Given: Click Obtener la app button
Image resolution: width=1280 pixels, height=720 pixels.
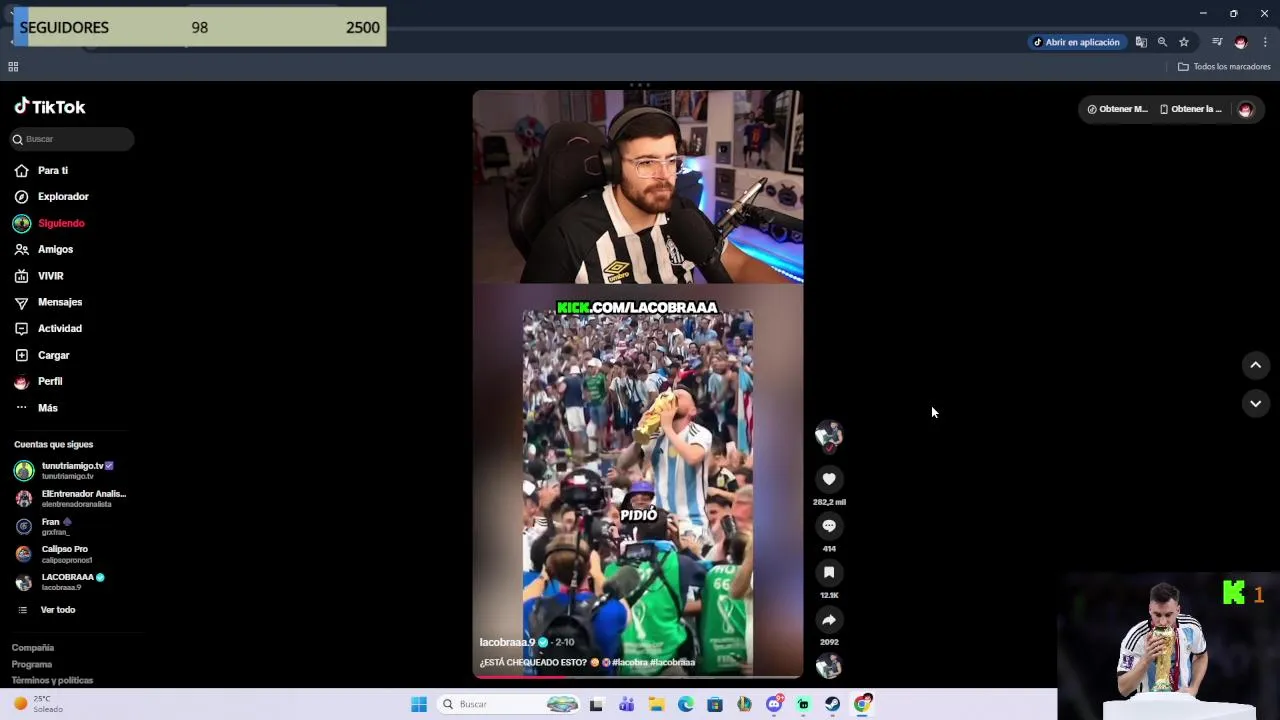Looking at the screenshot, I should (x=1191, y=109).
